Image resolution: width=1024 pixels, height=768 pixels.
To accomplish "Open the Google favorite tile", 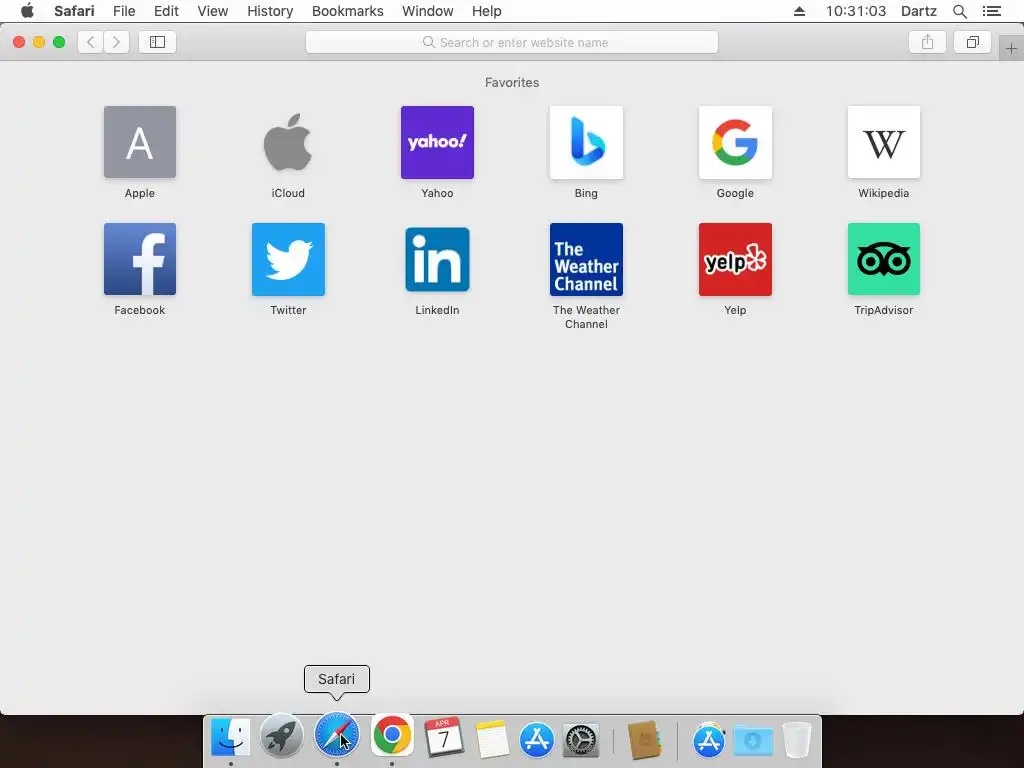I will (735, 142).
